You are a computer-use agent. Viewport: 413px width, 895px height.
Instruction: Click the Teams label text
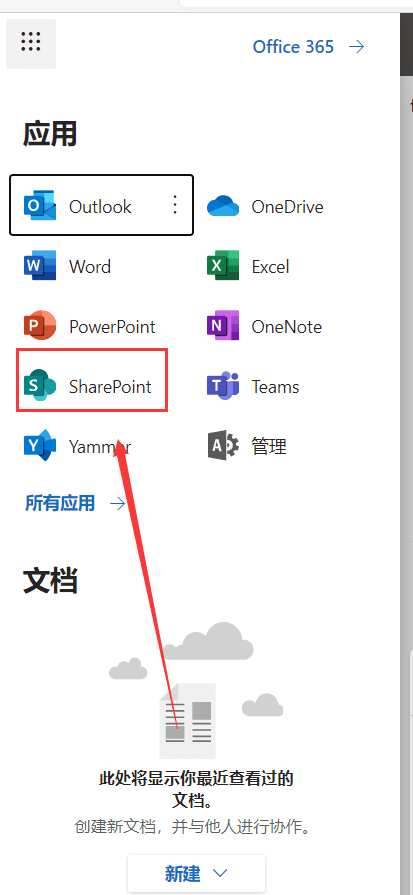pyautogui.click(x=276, y=386)
